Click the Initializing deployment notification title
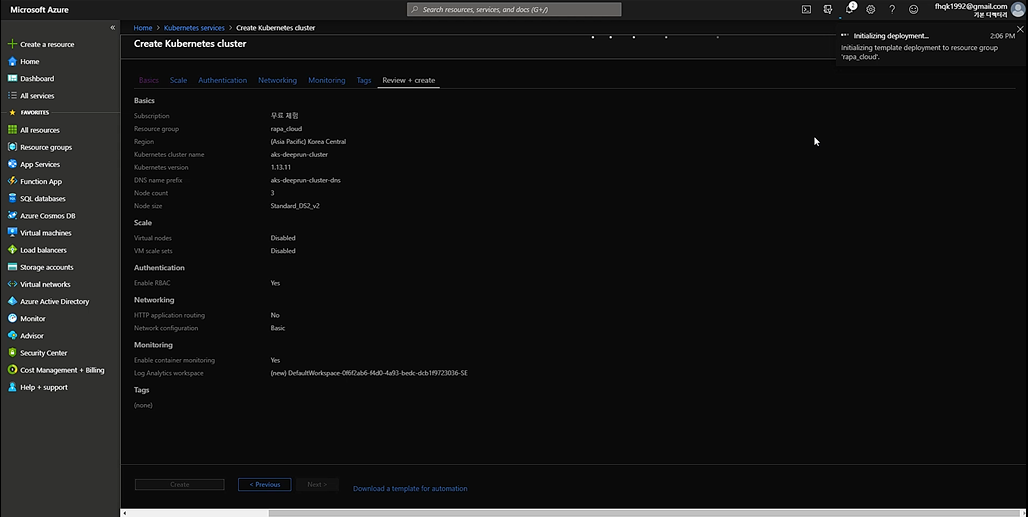The height and width of the screenshot is (517, 1028). [x=891, y=36]
